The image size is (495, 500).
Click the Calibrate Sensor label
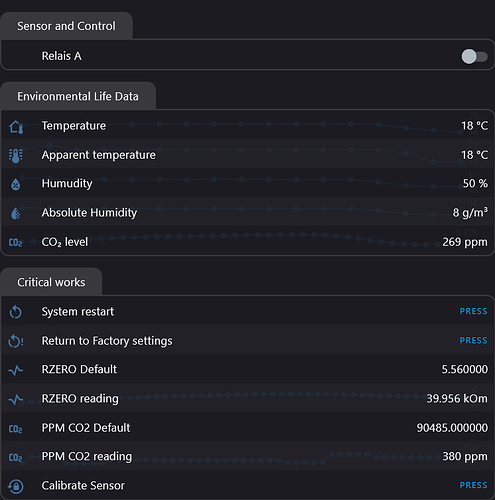click(83, 486)
